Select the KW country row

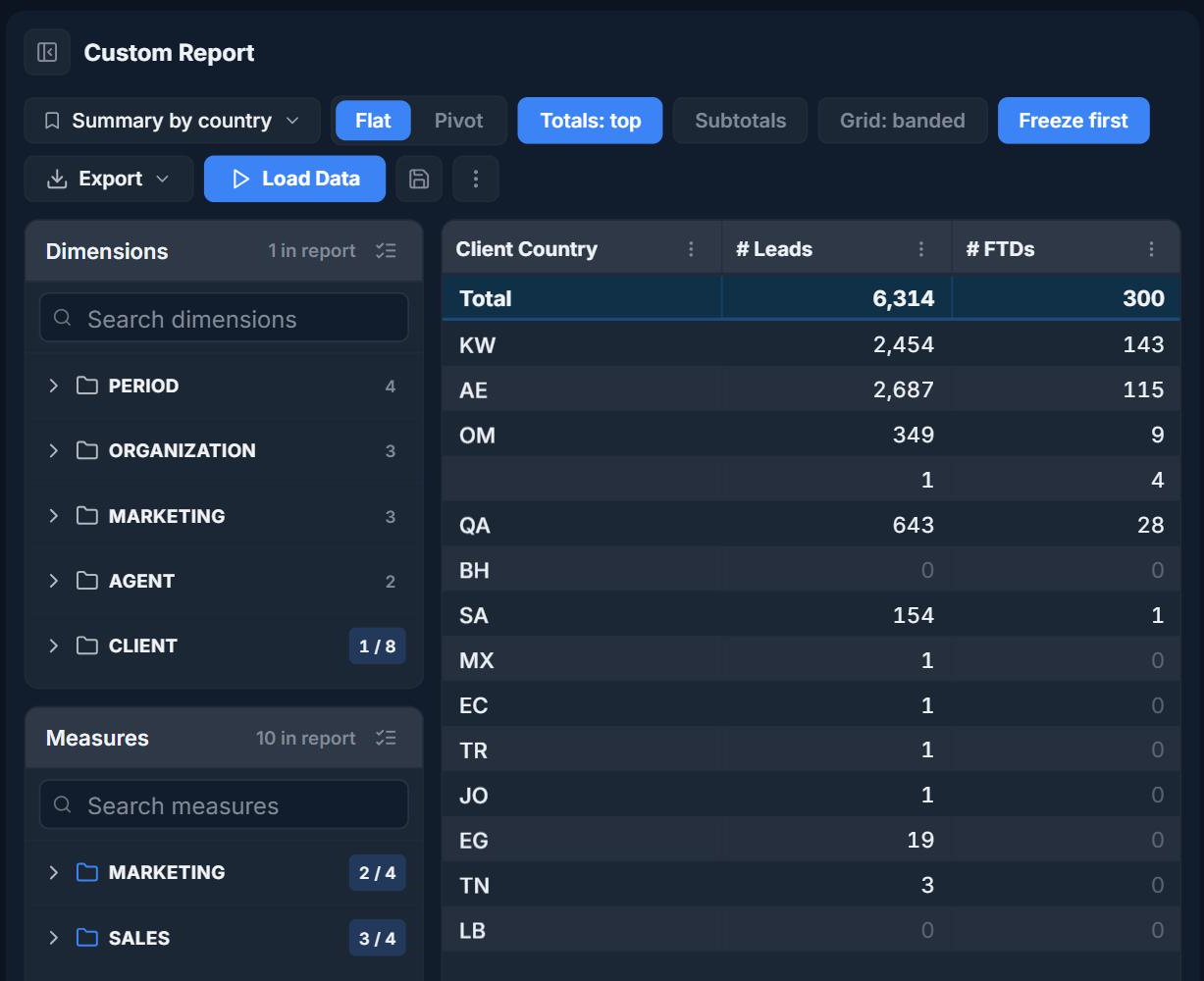[x=811, y=344]
